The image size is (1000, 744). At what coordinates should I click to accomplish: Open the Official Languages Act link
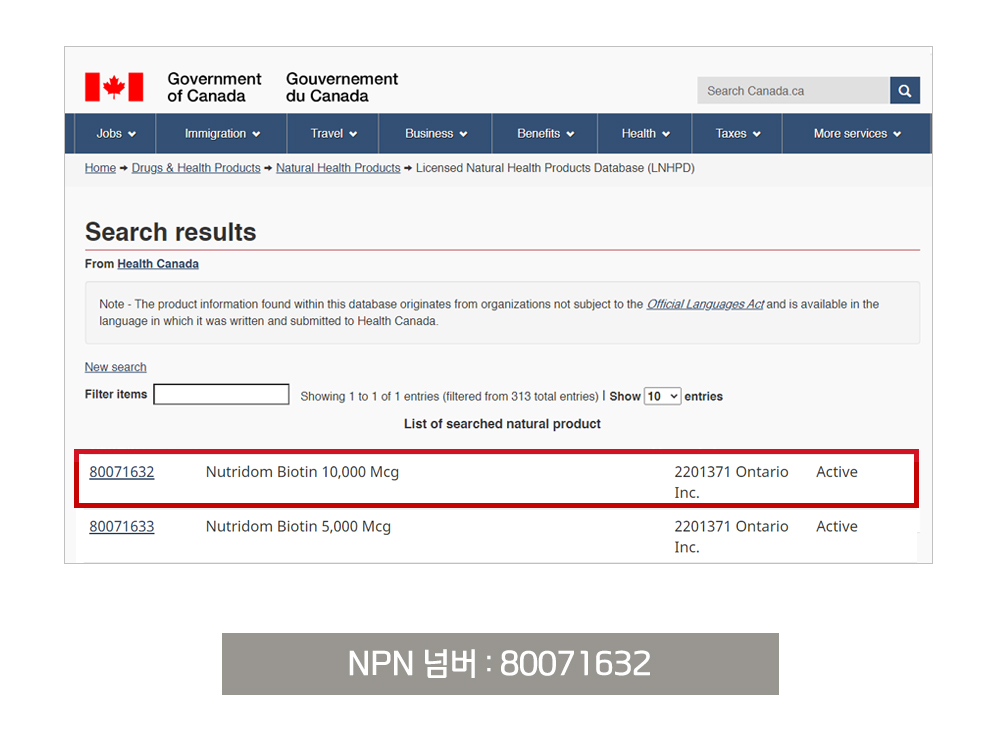tap(705, 304)
